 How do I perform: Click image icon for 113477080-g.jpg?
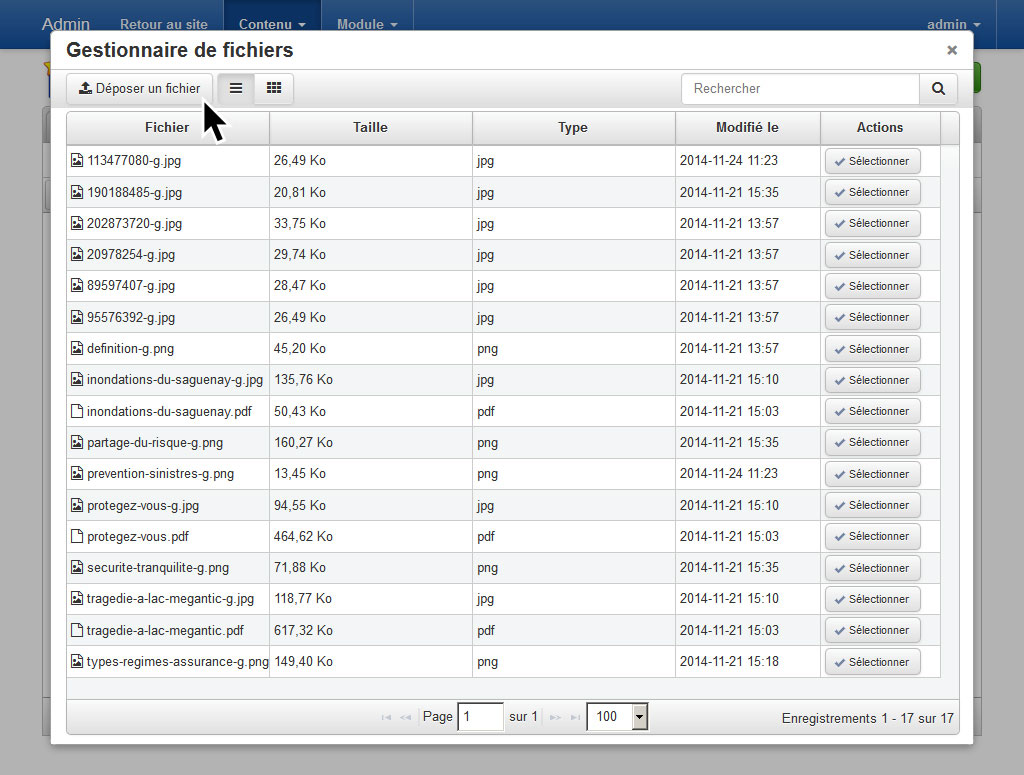click(77, 160)
